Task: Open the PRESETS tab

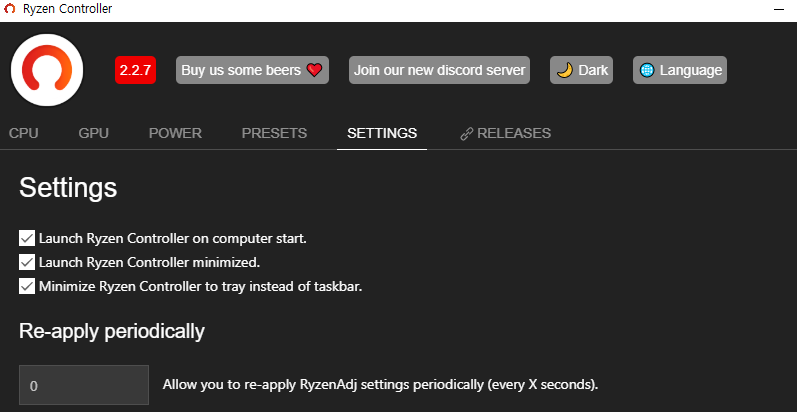Action: (x=274, y=133)
